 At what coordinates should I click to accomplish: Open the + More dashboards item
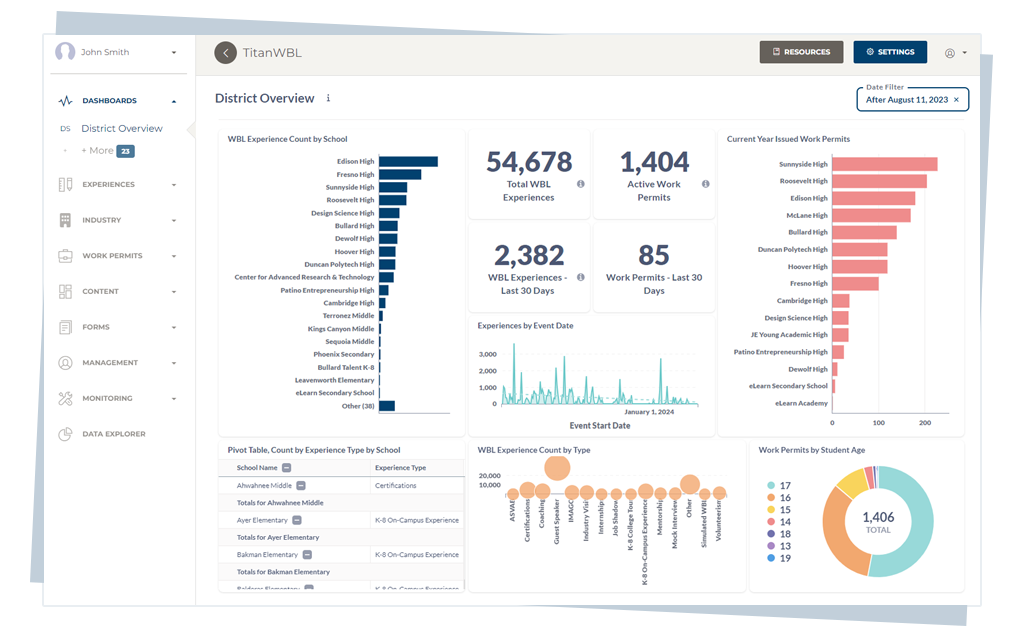100,151
